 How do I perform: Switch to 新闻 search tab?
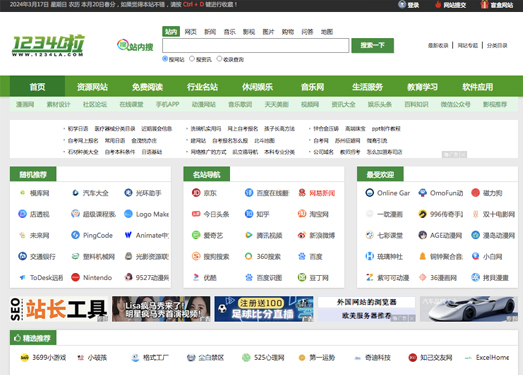pos(210,32)
